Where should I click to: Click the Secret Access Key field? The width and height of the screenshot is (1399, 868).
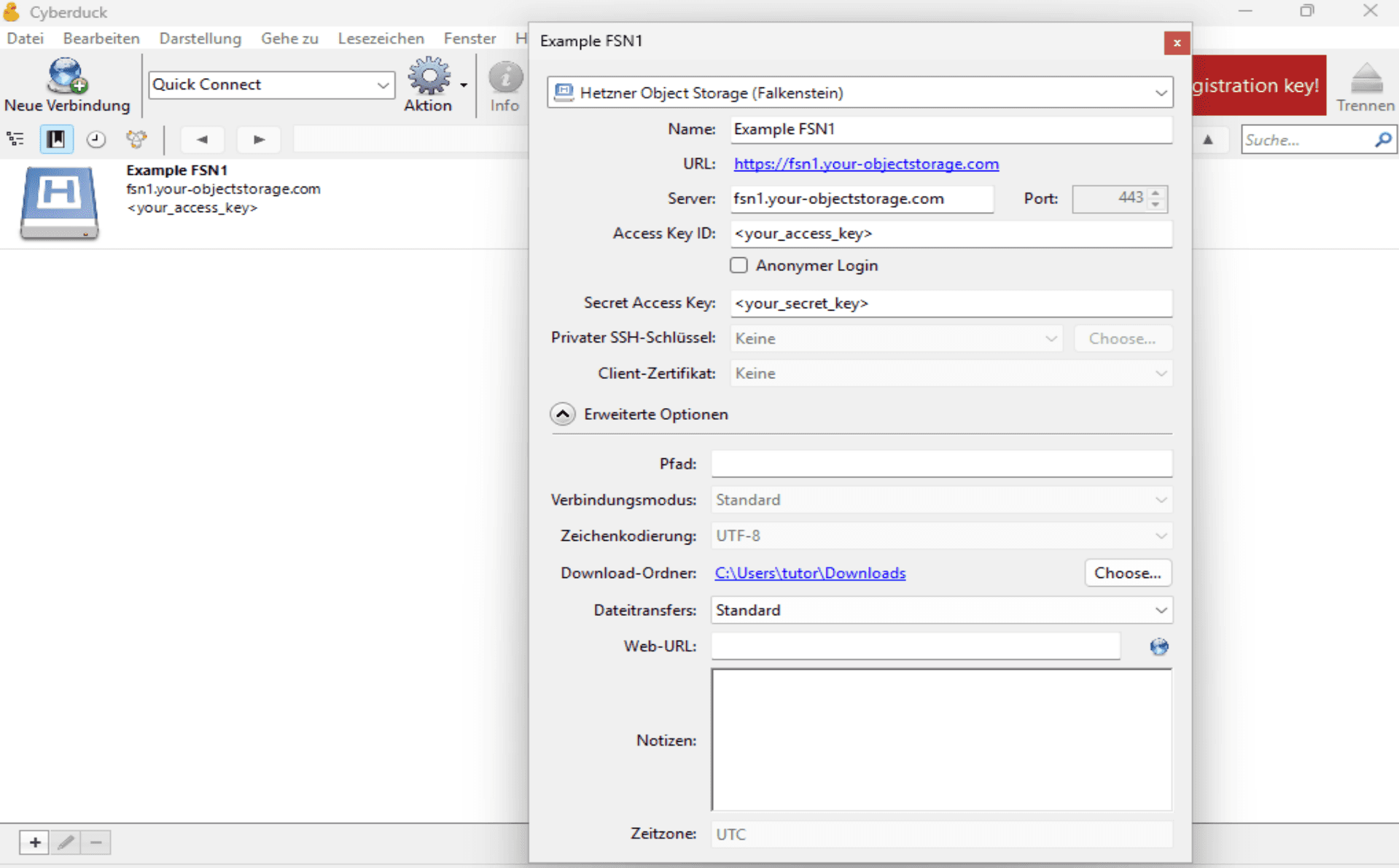[x=951, y=303]
